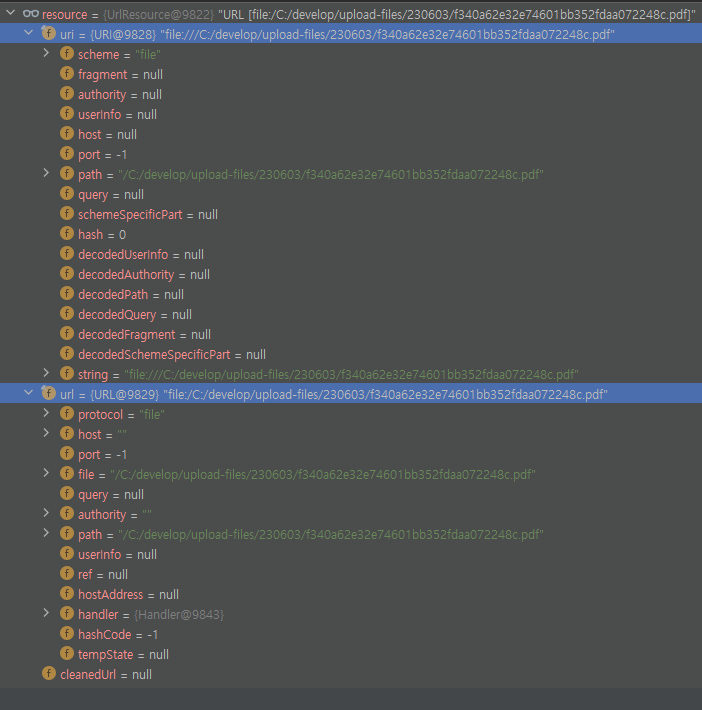Select the authority = null row under uri

(351, 94)
